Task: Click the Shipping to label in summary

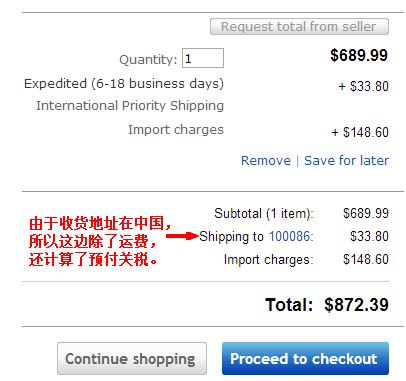Action: pyautogui.click(x=231, y=236)
